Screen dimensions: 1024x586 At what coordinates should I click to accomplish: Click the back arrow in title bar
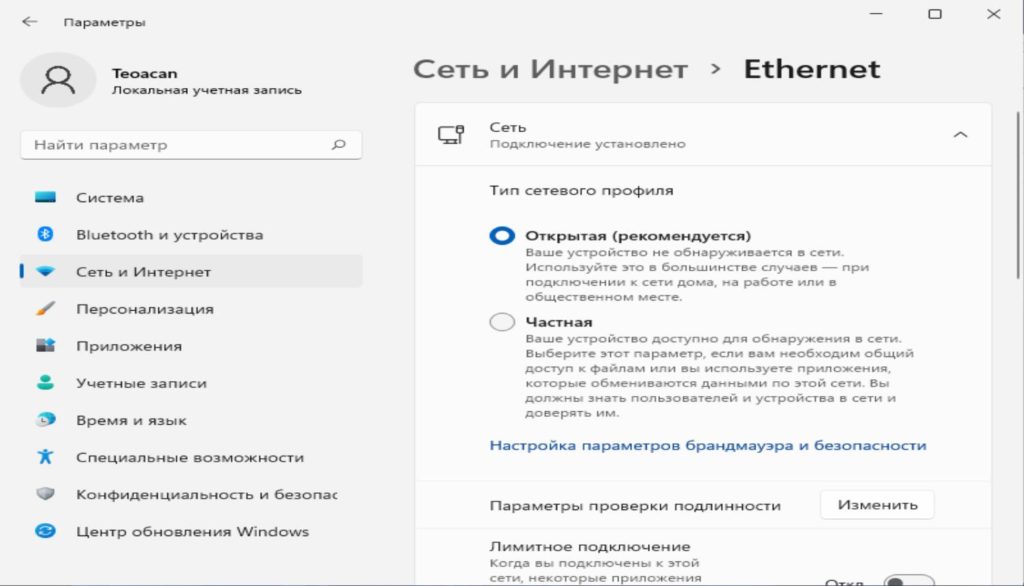(x=29, y=21)
